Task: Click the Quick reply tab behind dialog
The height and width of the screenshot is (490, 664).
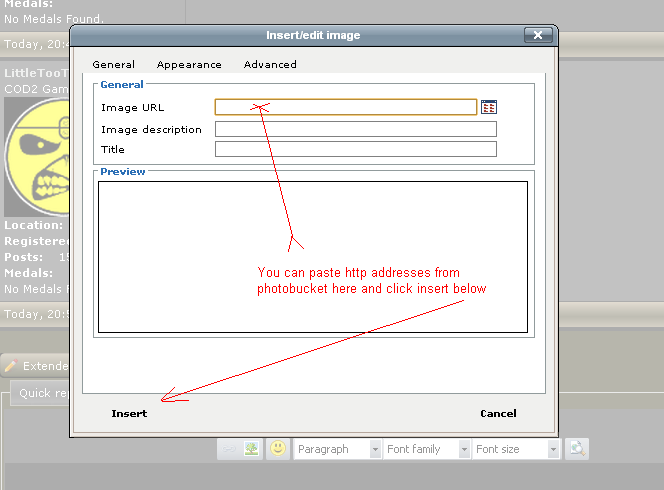Action: coord(40,393)
